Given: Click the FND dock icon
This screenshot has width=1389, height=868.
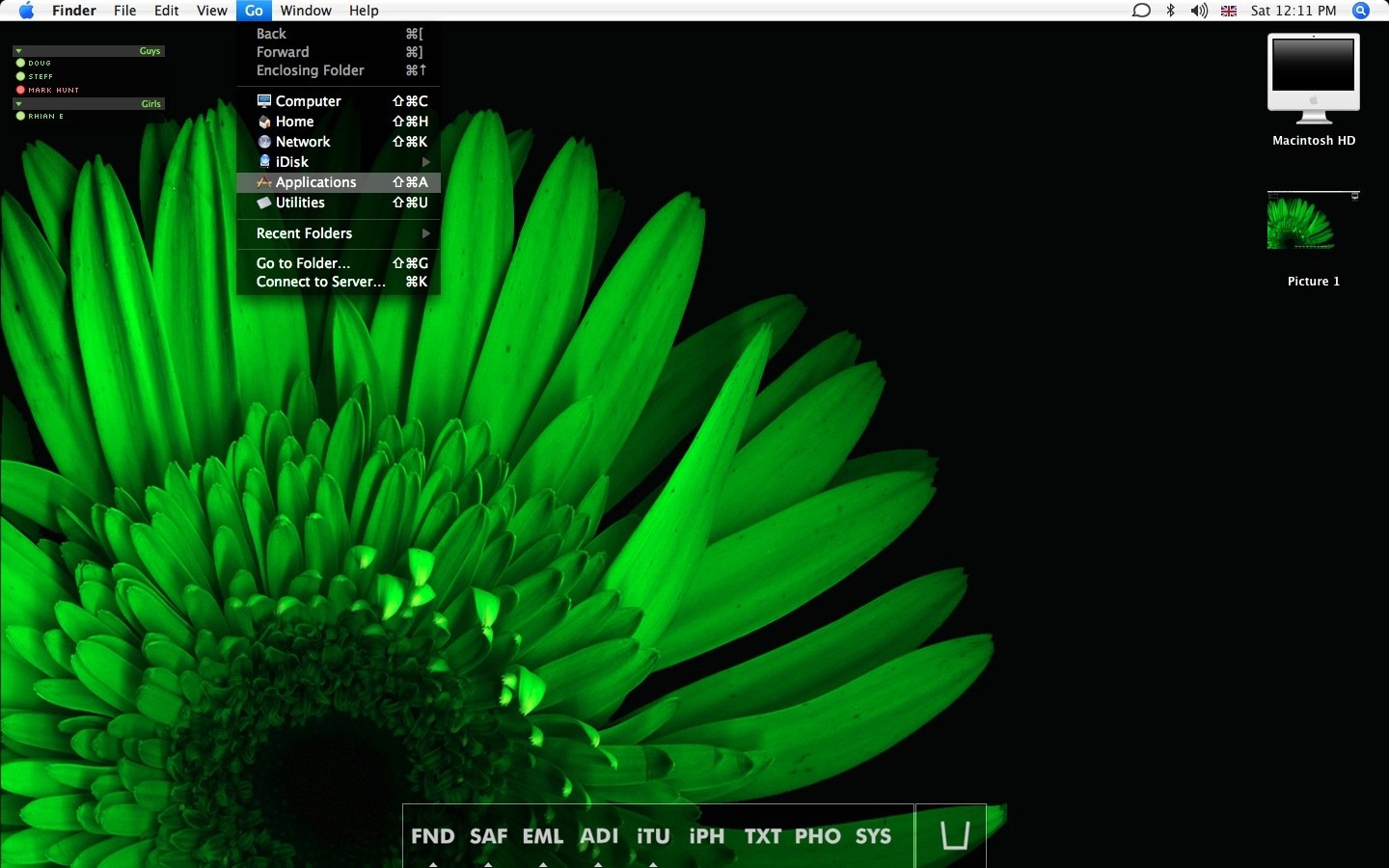Looking at the screenshot, I should (x=432, y=836).
